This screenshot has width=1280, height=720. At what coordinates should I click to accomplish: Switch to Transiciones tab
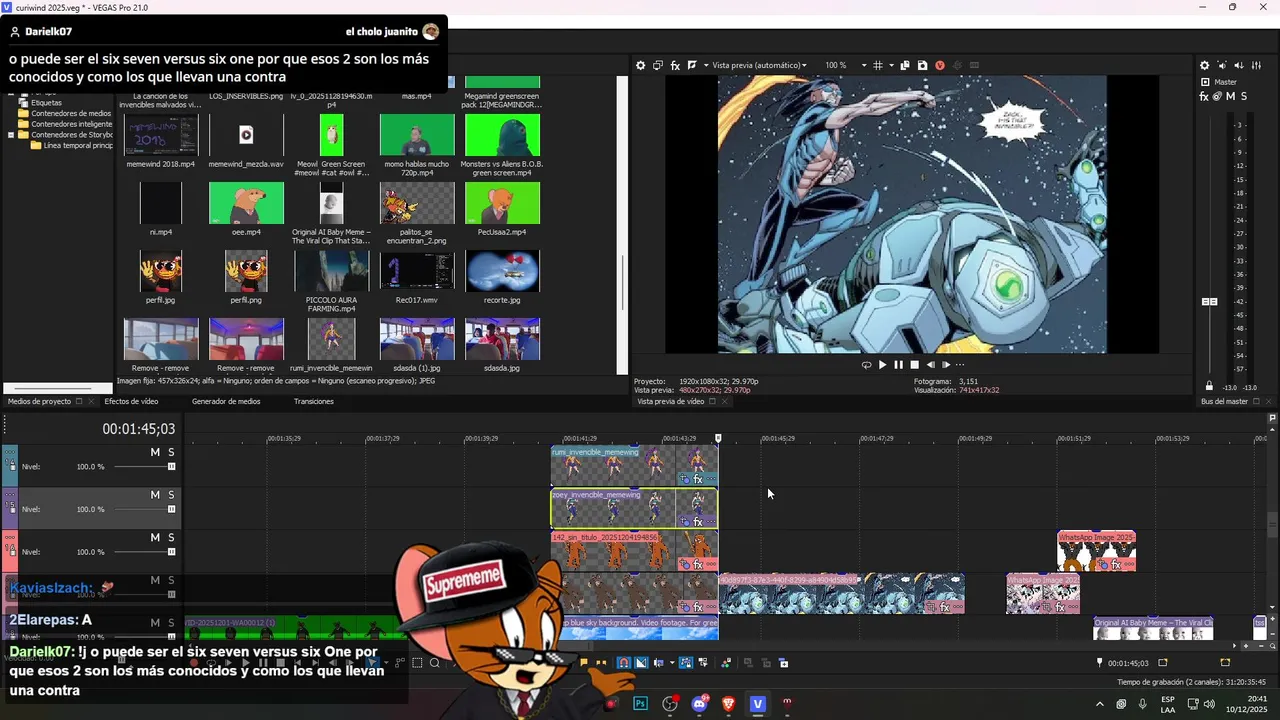[314, 401]
